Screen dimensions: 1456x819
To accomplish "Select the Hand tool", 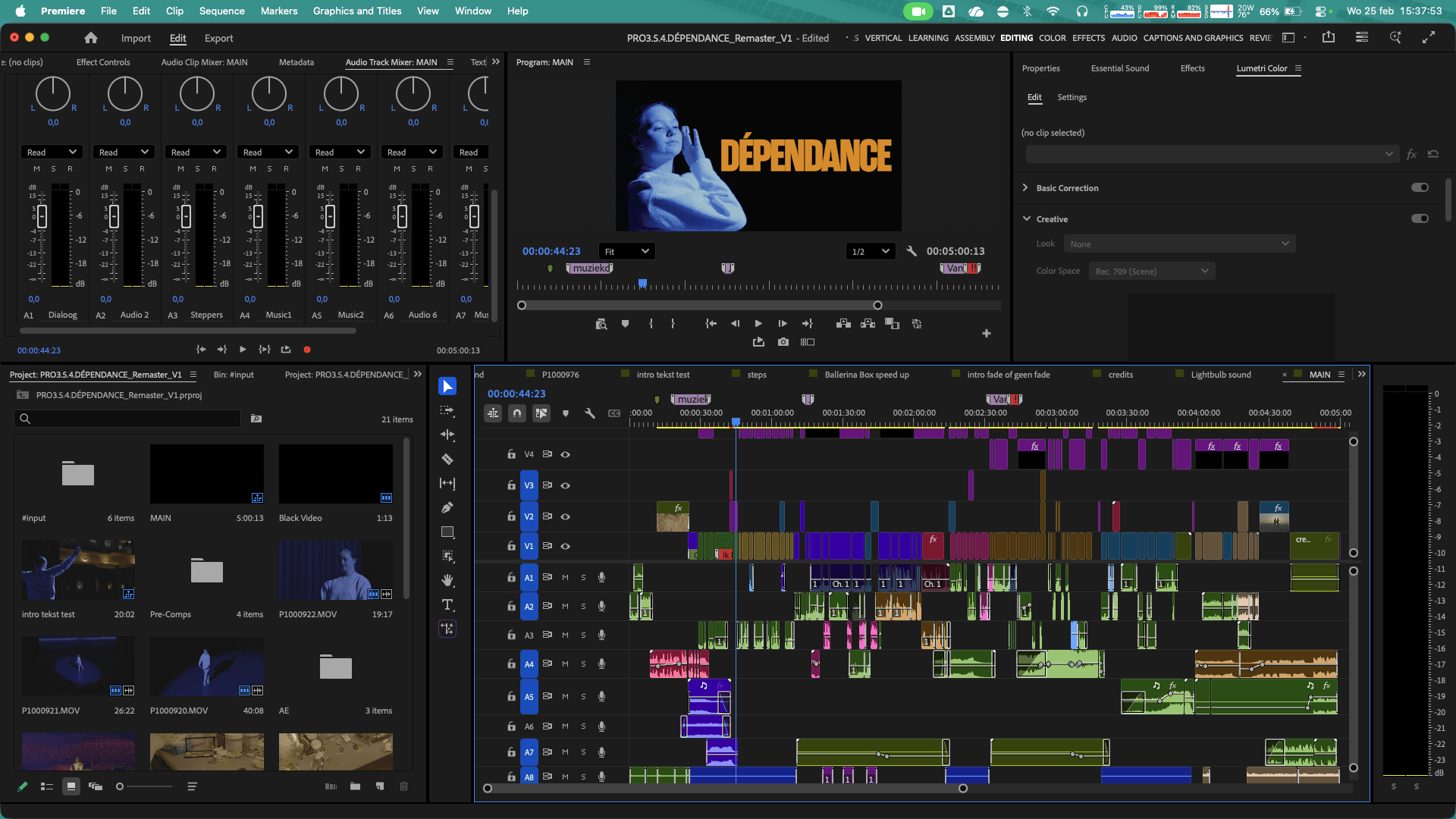I will [x=447, y=580].
